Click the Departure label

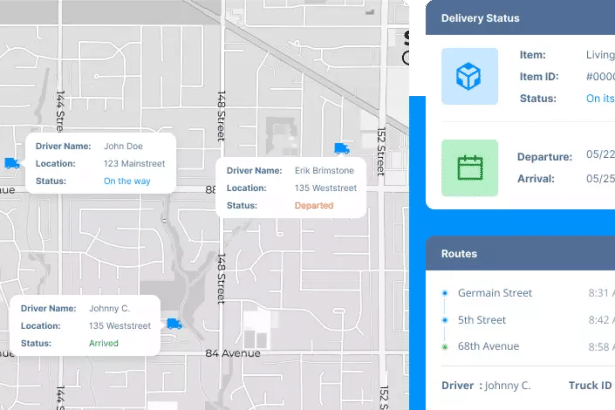point(544,157)
